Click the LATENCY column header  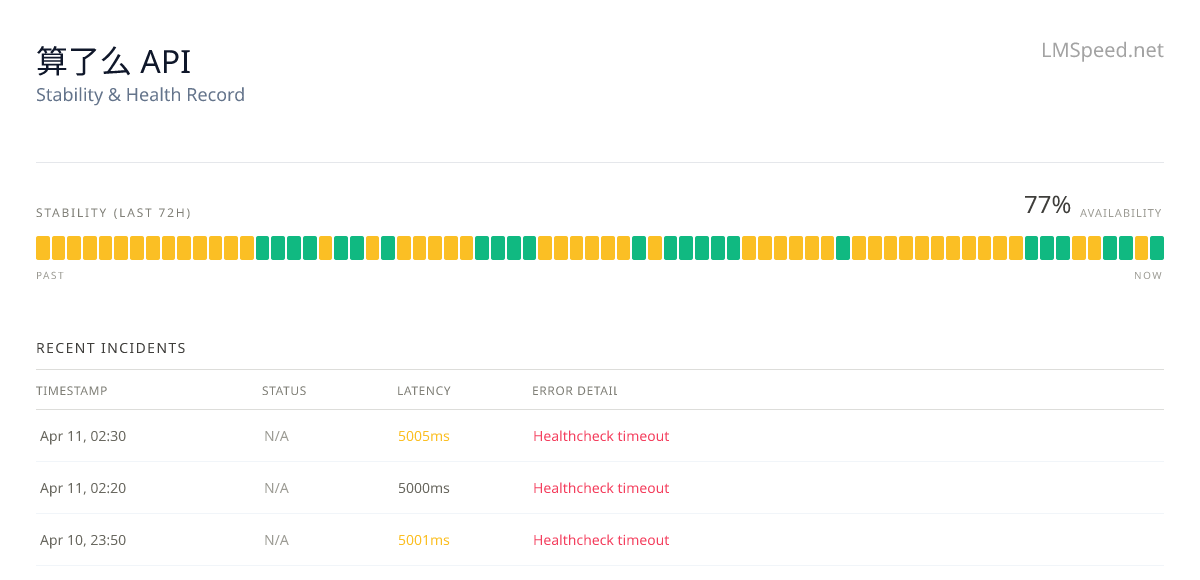coord(424,391)
